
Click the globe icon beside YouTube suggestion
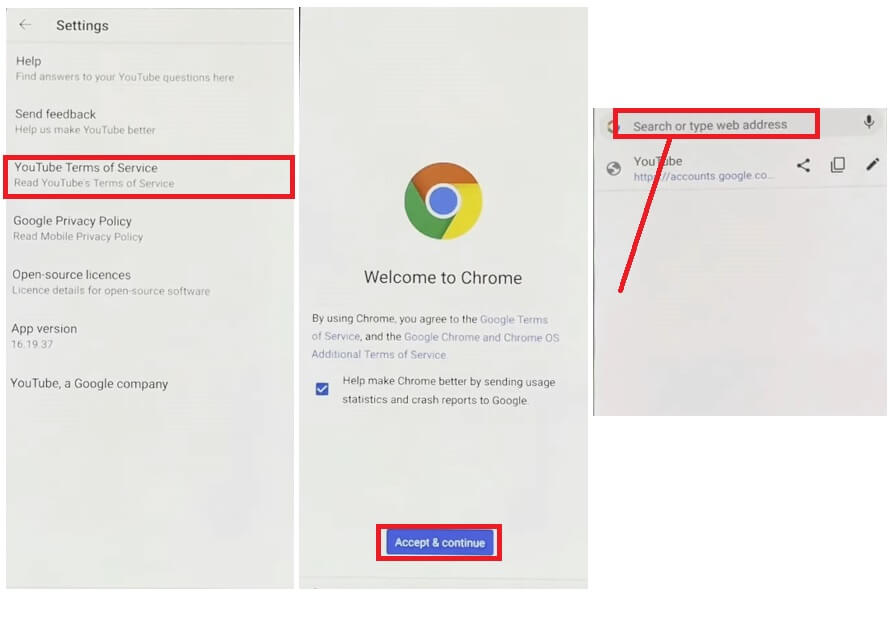[x=613, y=168]
